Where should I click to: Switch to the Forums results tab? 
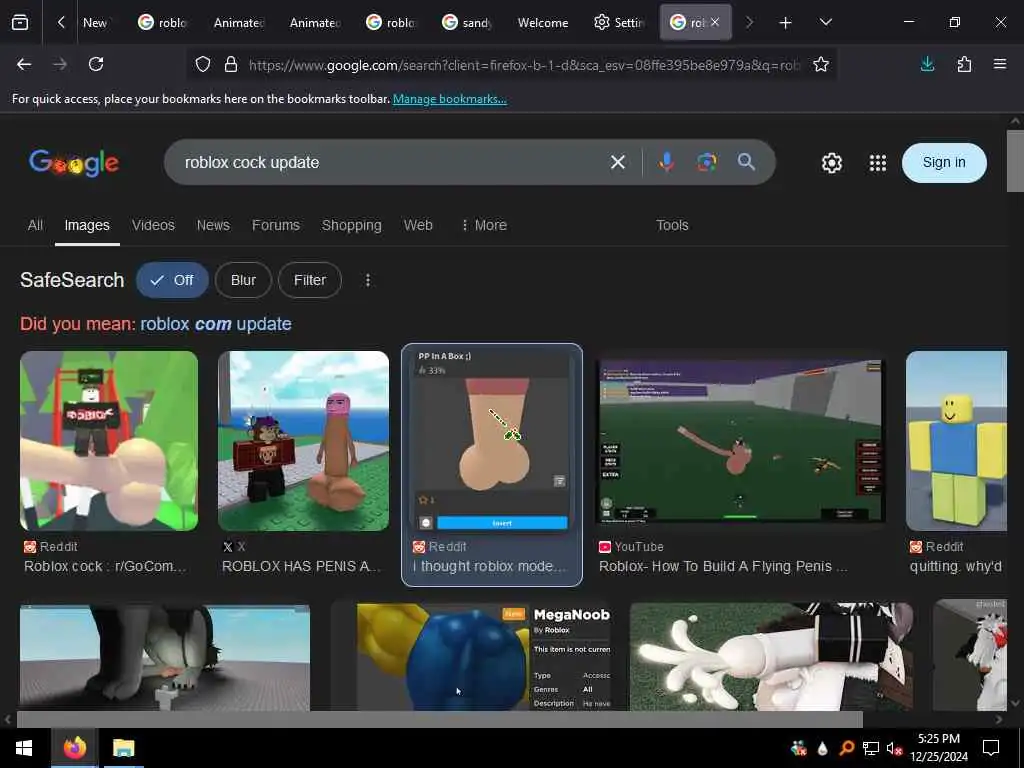(276, 225)
